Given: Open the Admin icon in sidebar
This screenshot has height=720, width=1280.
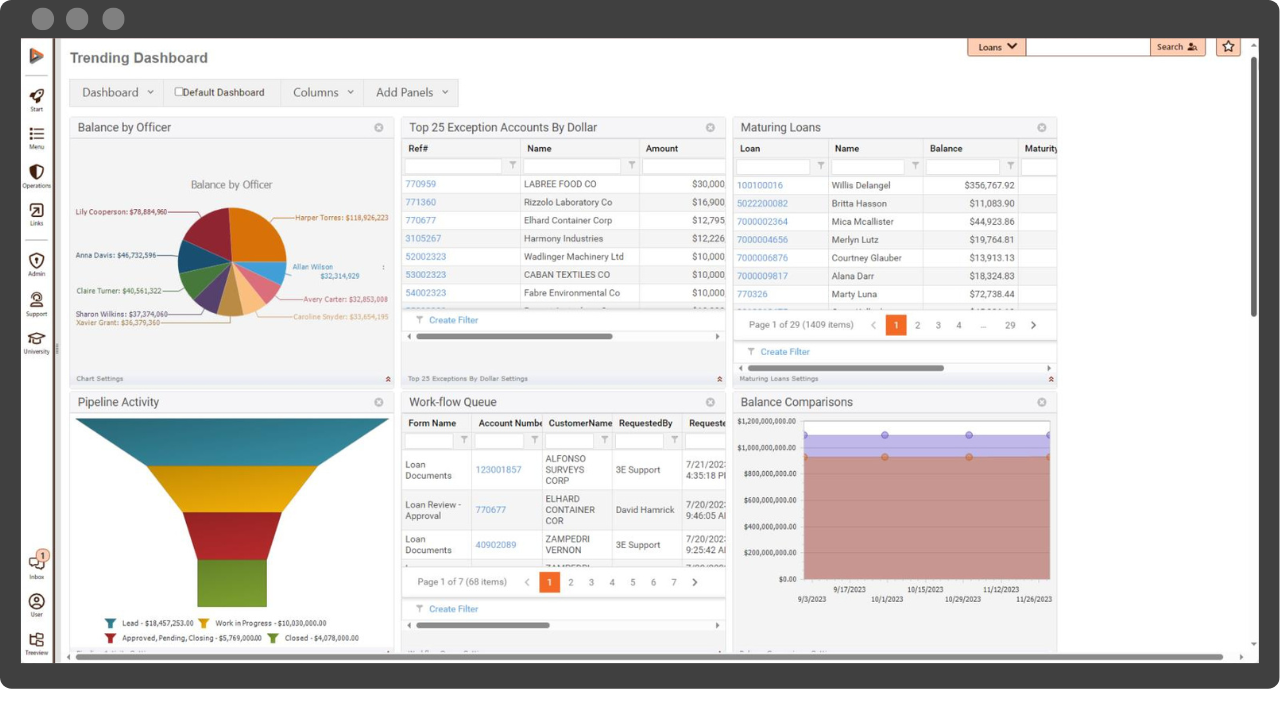Looking at the screenshot, I should [x=36, y=263].
